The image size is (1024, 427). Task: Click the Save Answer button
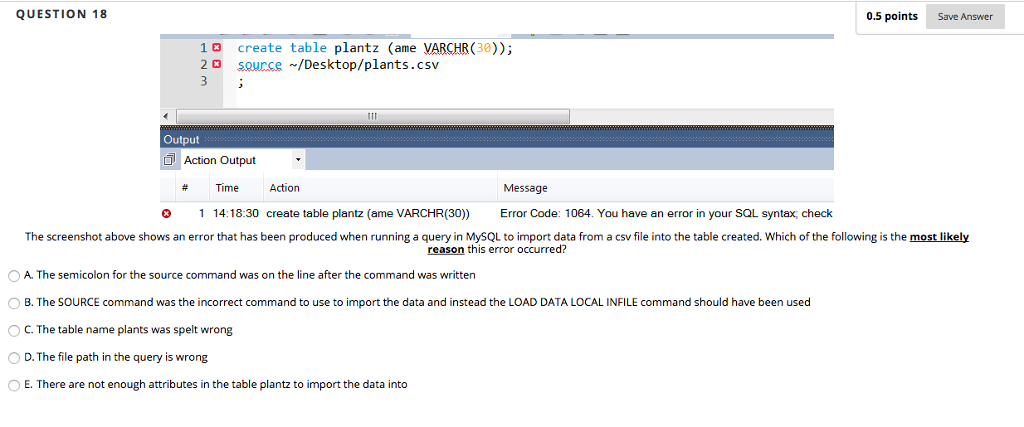pyautogui.click(x=965, y=16)
